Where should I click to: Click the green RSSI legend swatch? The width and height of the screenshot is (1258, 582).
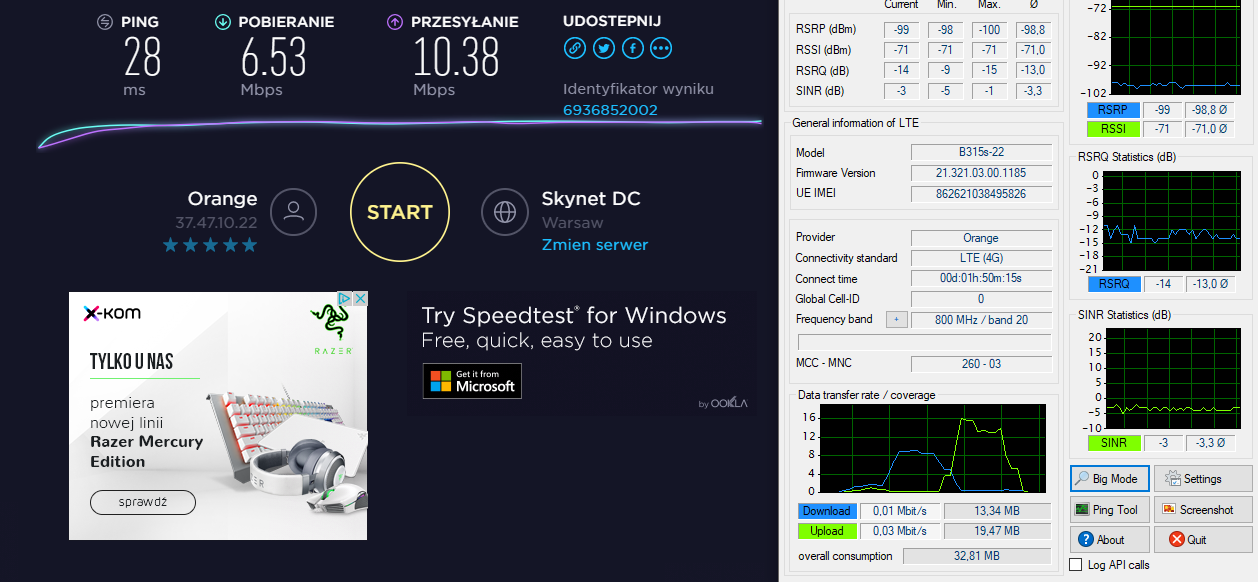coord(1112,129)
